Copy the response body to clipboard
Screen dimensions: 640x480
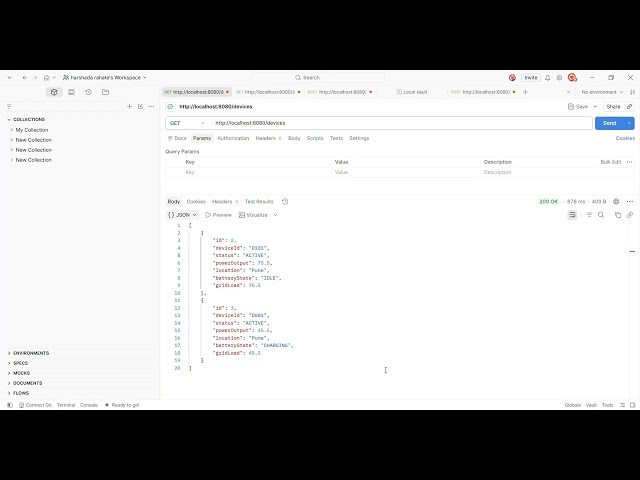pos(618,215)
